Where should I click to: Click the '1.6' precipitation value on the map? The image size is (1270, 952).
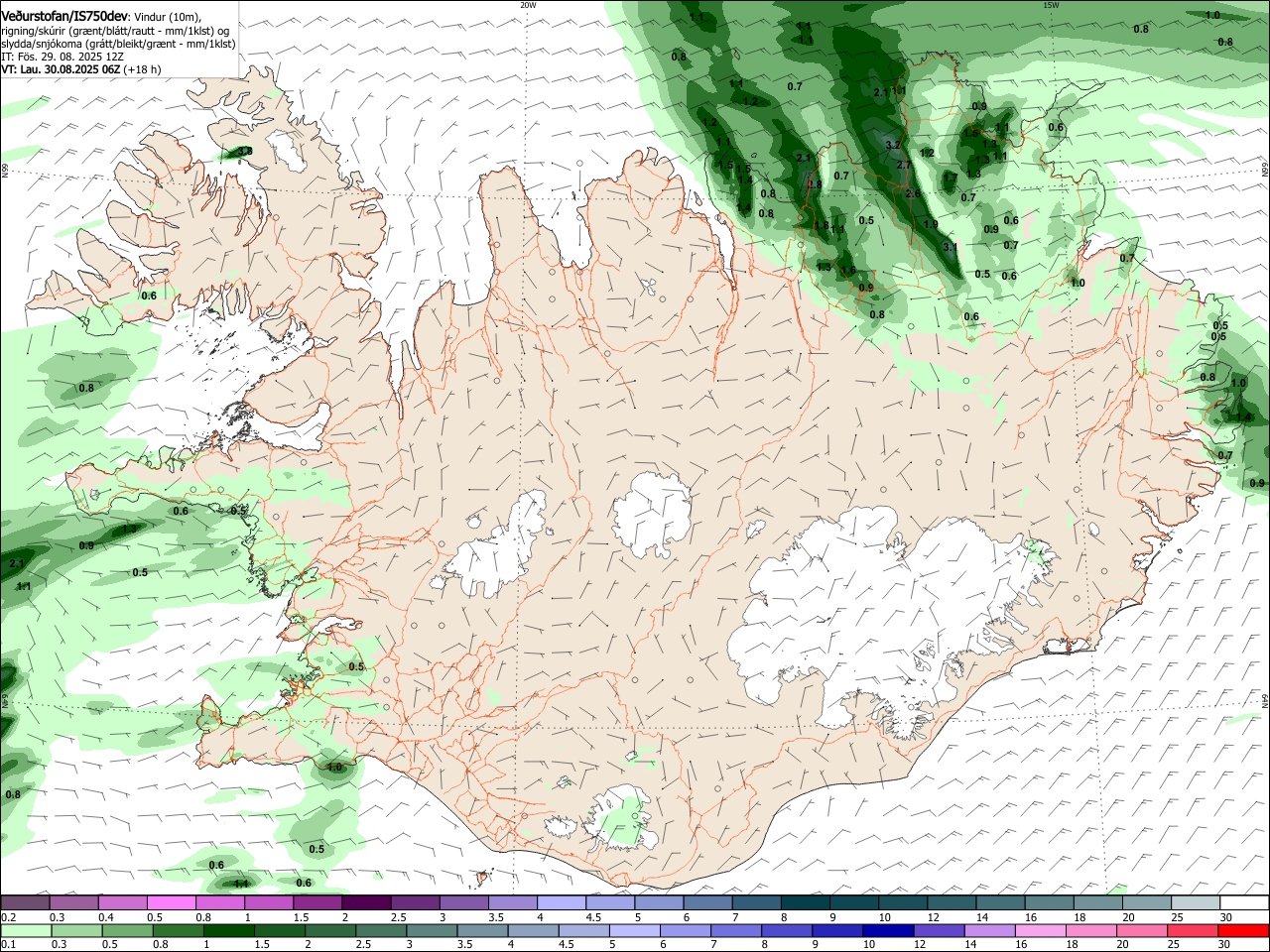pos(848,270)
